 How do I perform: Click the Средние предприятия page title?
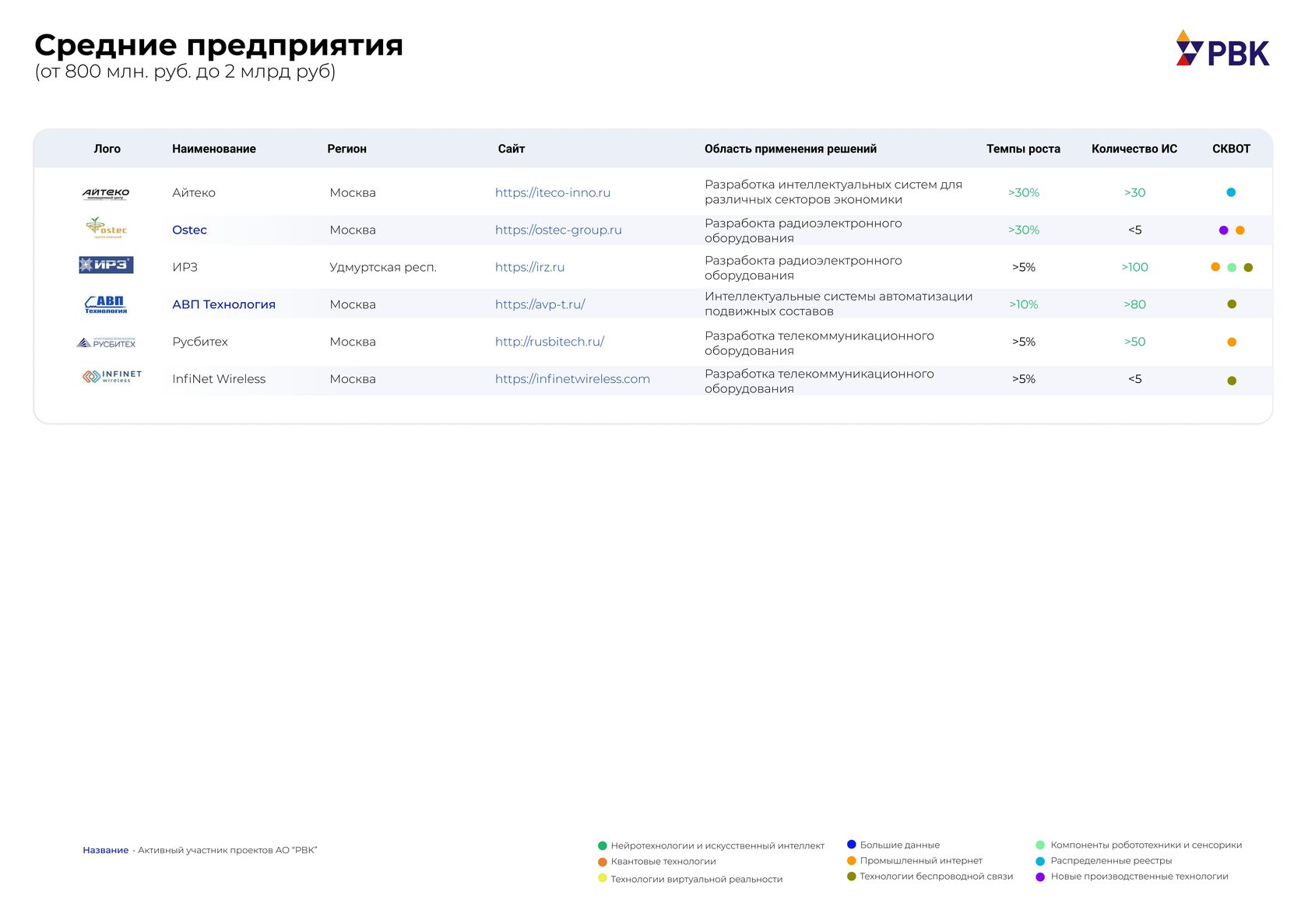[219, 45]
